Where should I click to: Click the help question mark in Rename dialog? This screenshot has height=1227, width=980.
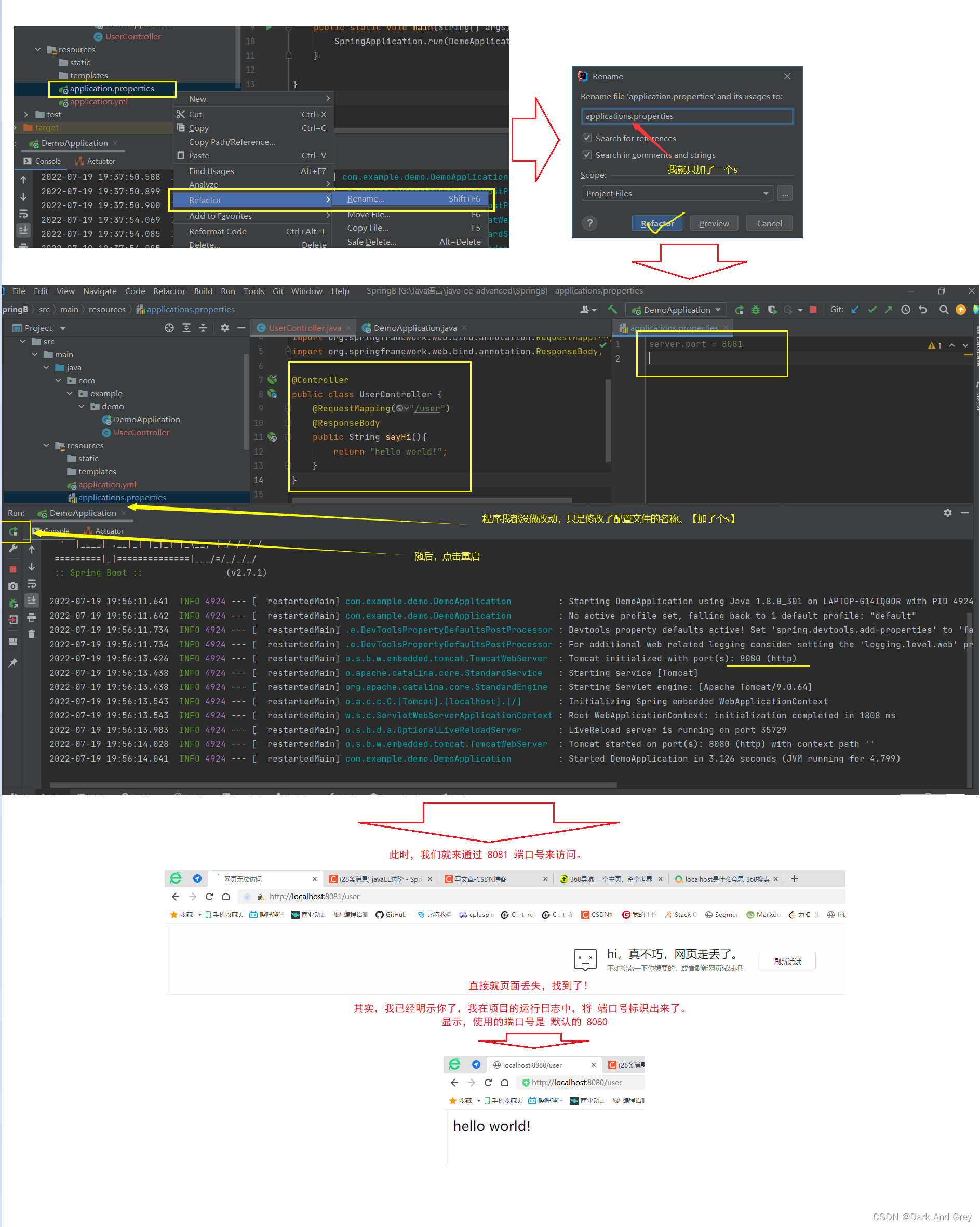[590, 223]
